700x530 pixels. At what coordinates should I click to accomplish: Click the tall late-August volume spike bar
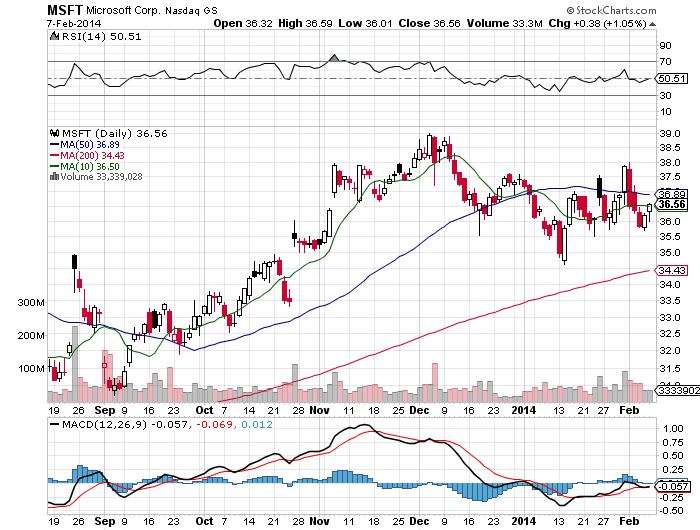pyautogui.click(x=75, y=364)
